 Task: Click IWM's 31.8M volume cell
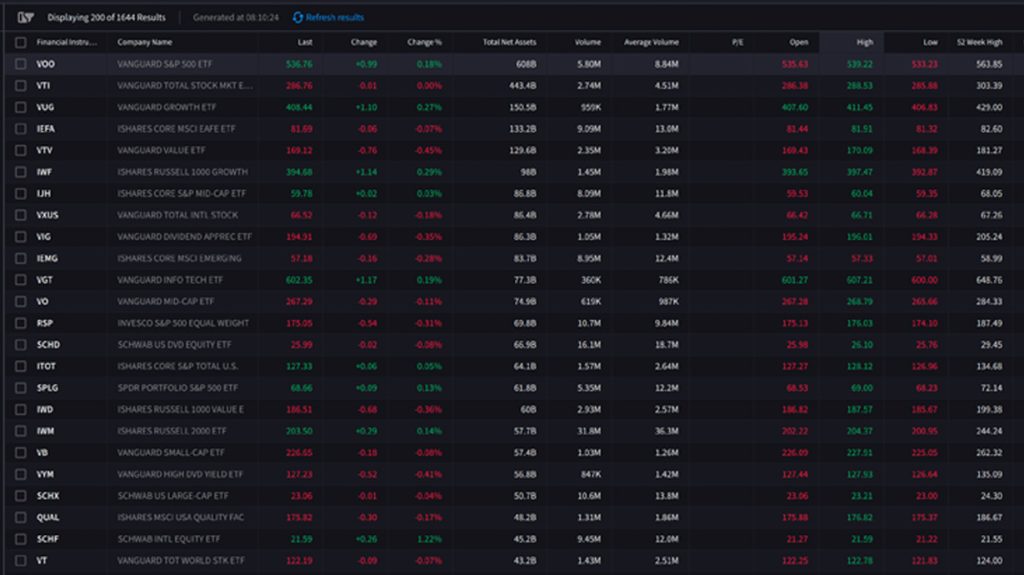[589, 431]
